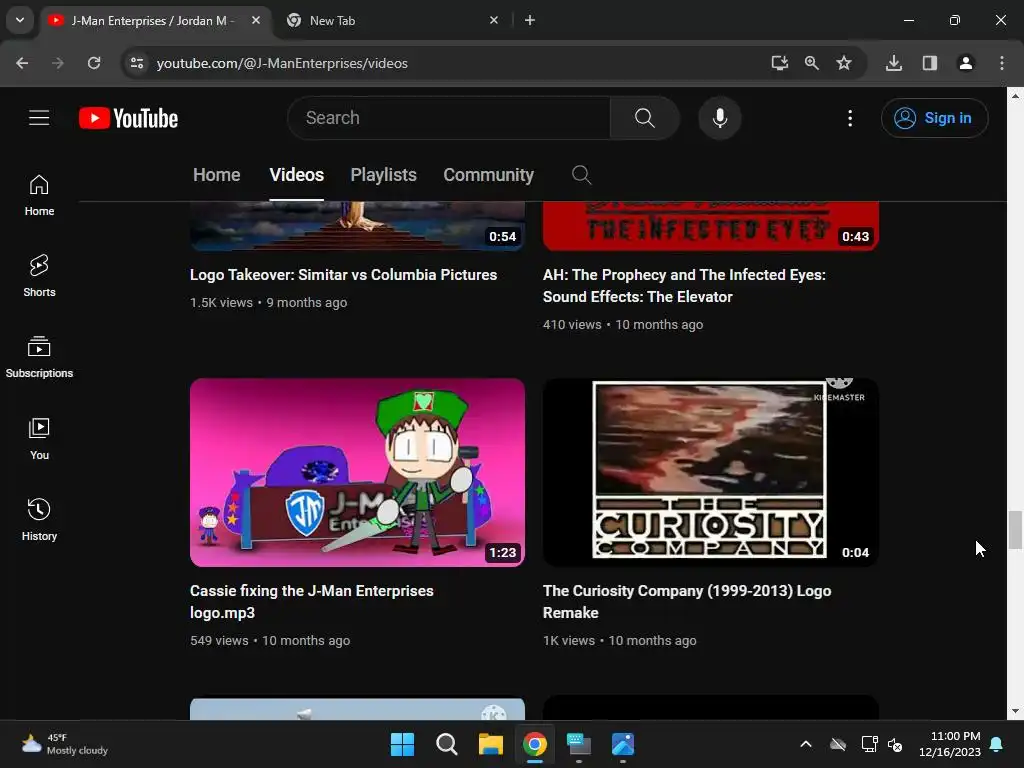
Task: Click the Curiosity Company video thumbnail
Action: pyautogui.click(x=711, y=473)
